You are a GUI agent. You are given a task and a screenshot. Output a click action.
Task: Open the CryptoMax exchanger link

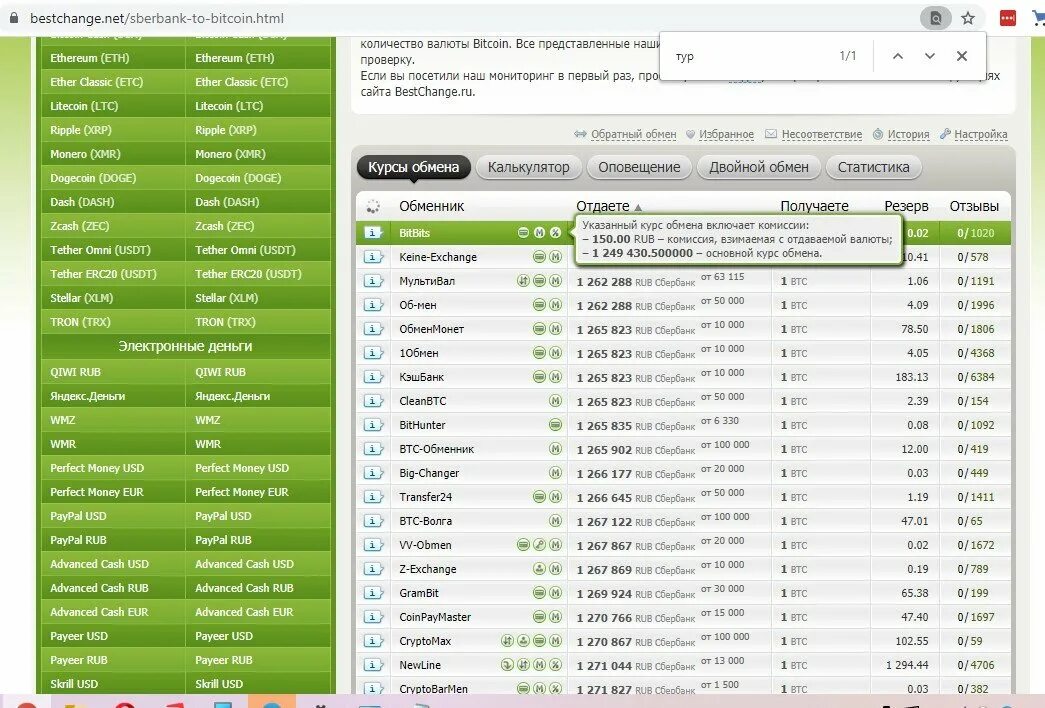coord(425,641)
